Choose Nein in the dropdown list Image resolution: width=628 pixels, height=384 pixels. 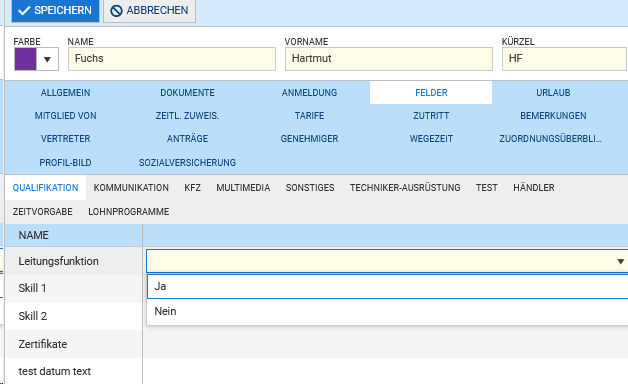point(387,312)
